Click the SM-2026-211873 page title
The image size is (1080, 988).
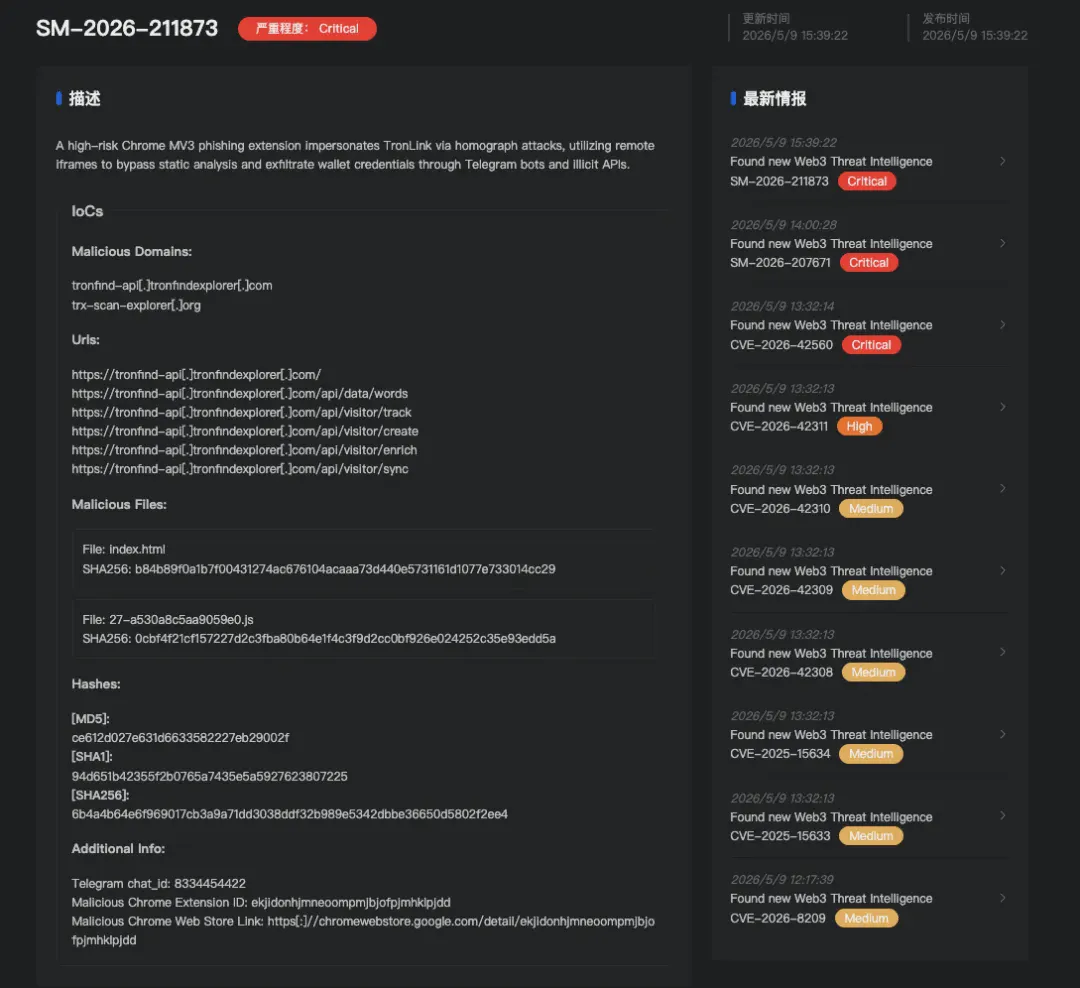(127, 28)
